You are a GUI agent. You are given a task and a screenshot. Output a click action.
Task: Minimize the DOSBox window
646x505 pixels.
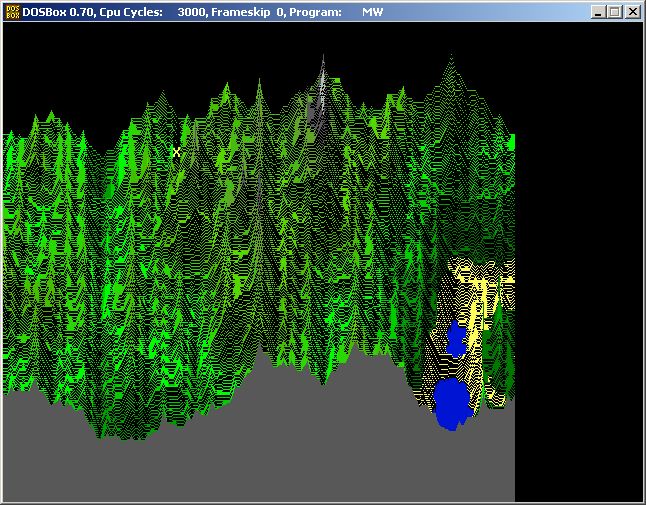click(x=597, y=12)
